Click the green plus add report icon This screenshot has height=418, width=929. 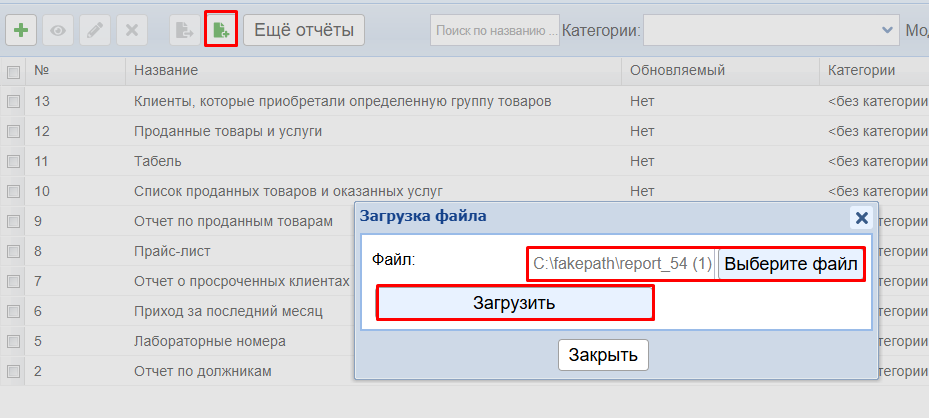pyautogui.click(x=21, y=30)
